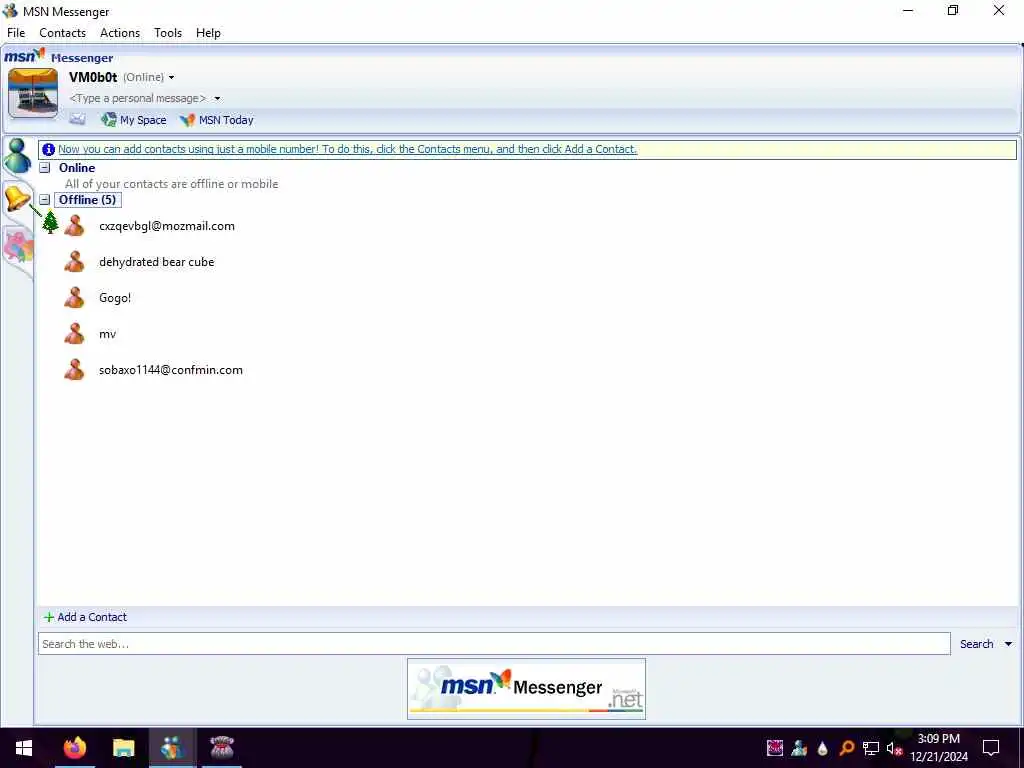Click Add a Contact
Screen dimensions: 1024x768
click(x=86, y=617)
